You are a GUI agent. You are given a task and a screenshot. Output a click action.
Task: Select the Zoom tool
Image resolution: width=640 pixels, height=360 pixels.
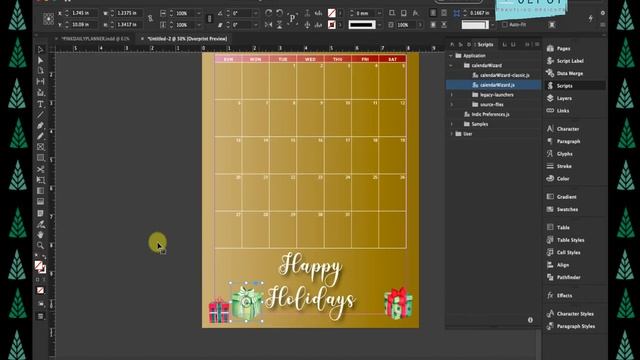[x=40, y=245]
